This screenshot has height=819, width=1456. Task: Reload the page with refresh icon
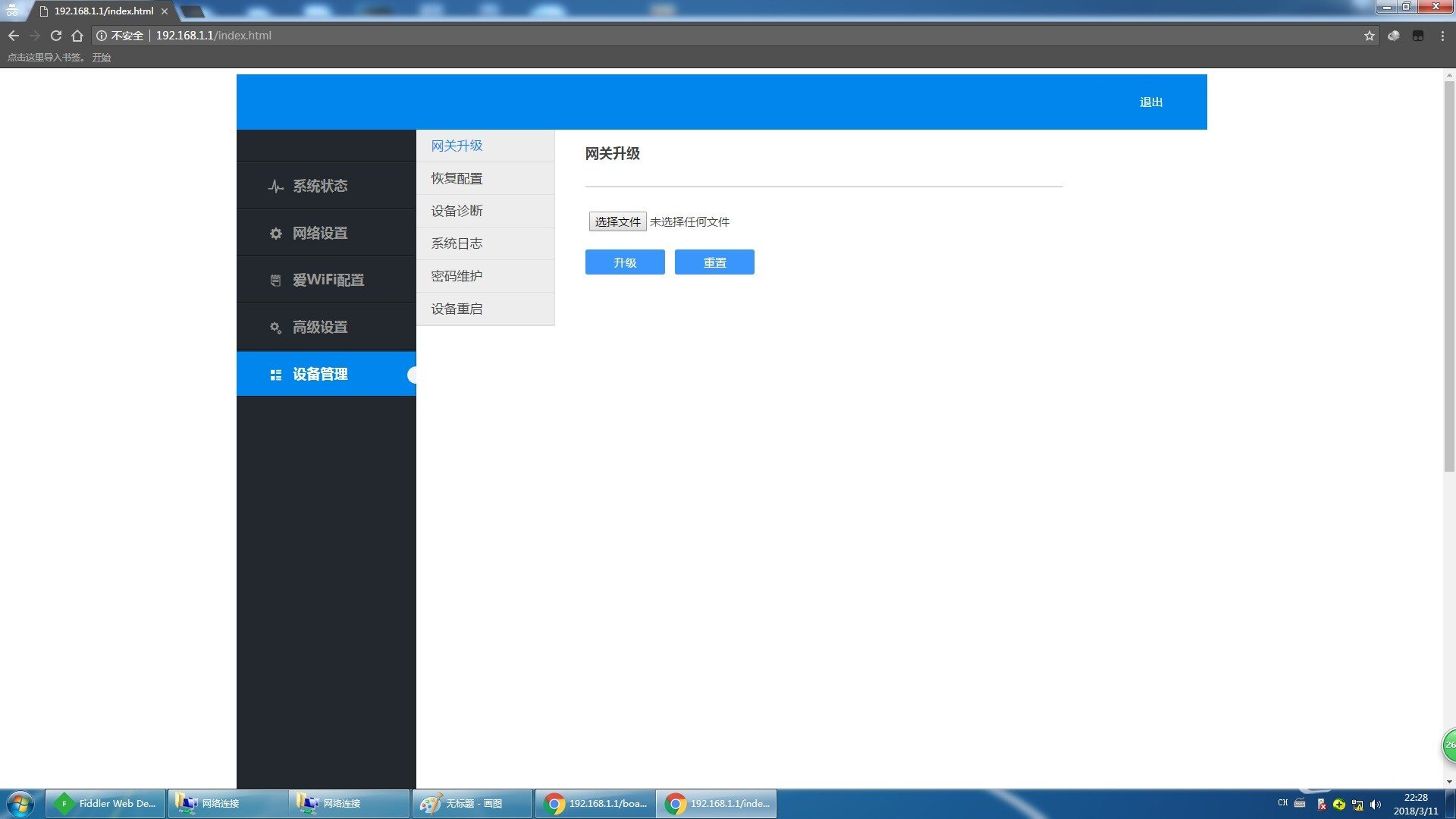tap(56, 36)
